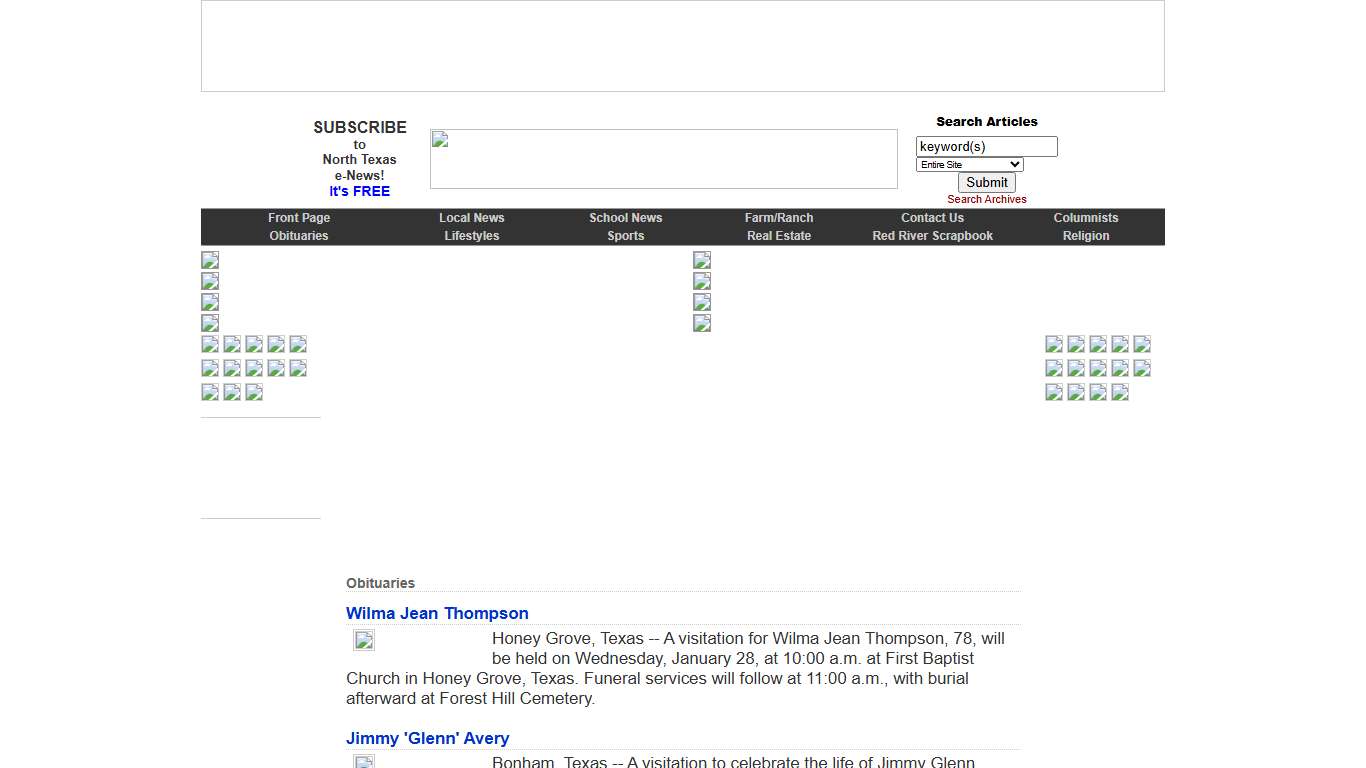Click Contact Us in the navigation bar
Screen dimensions: 1366x768
coord(932,218)
